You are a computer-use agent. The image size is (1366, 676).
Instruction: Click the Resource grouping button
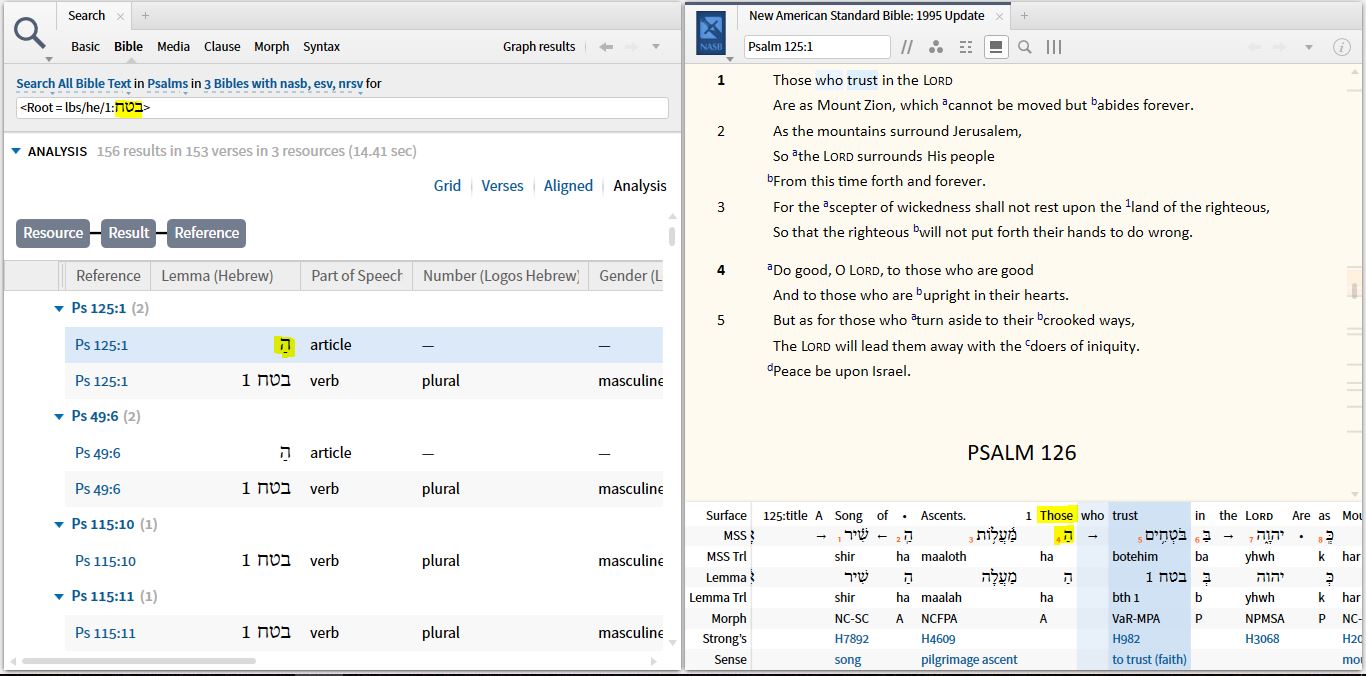[53, 233]
